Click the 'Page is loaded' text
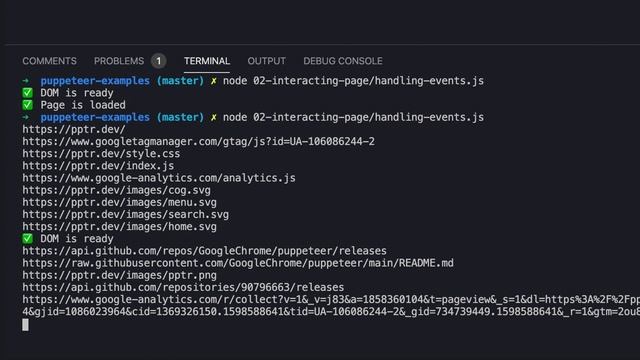Viewport: 640px width, 360px height. pos(83,105)
